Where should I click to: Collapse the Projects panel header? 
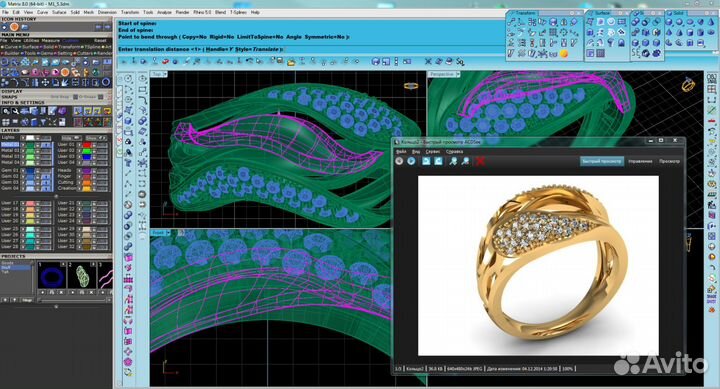[56, 256]
